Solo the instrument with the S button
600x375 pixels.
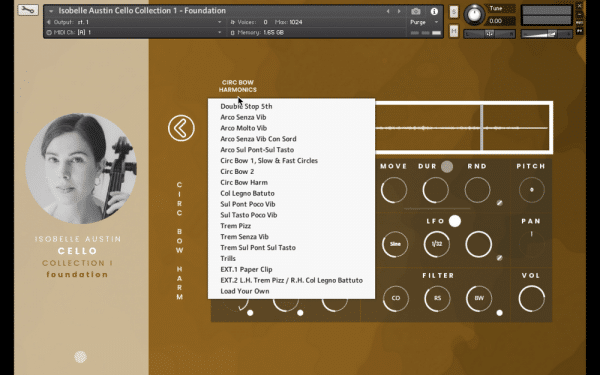pyautogui.click(x=453, y=12)
